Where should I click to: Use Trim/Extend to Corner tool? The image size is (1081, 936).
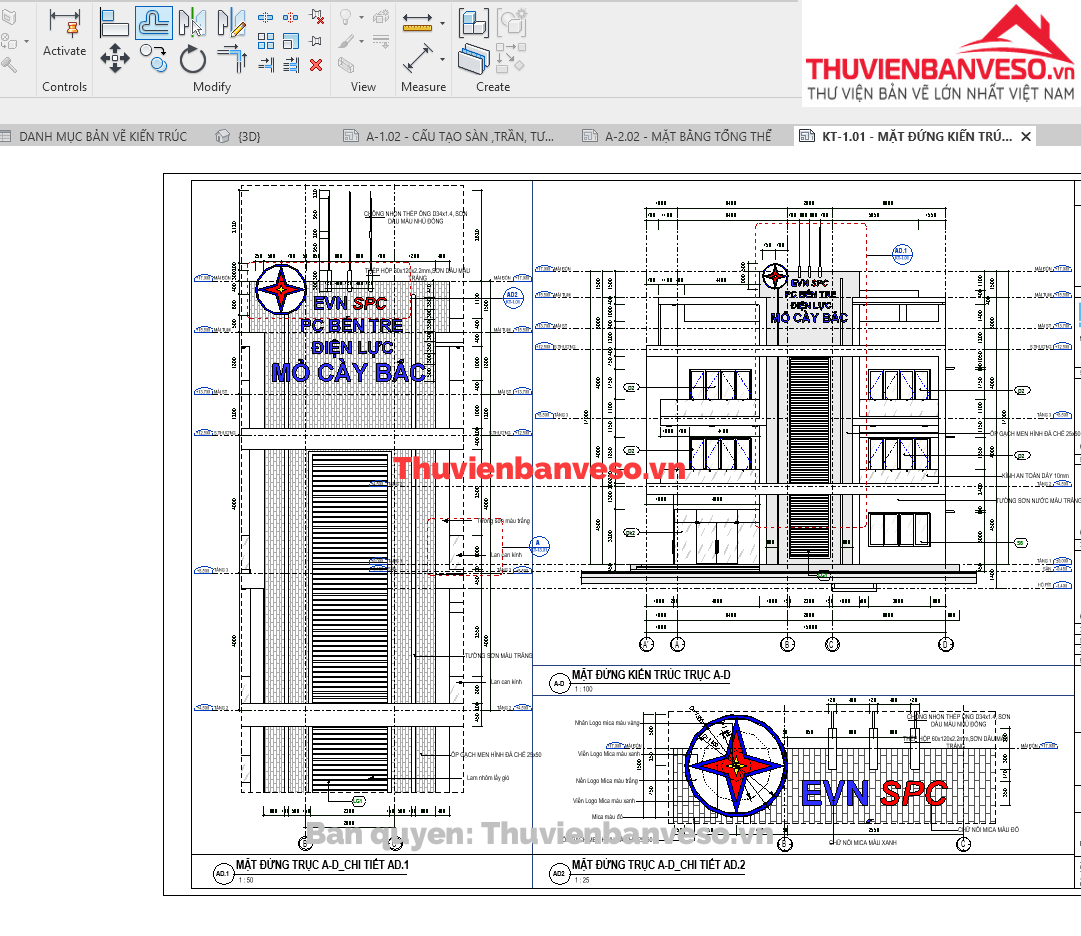231,59
